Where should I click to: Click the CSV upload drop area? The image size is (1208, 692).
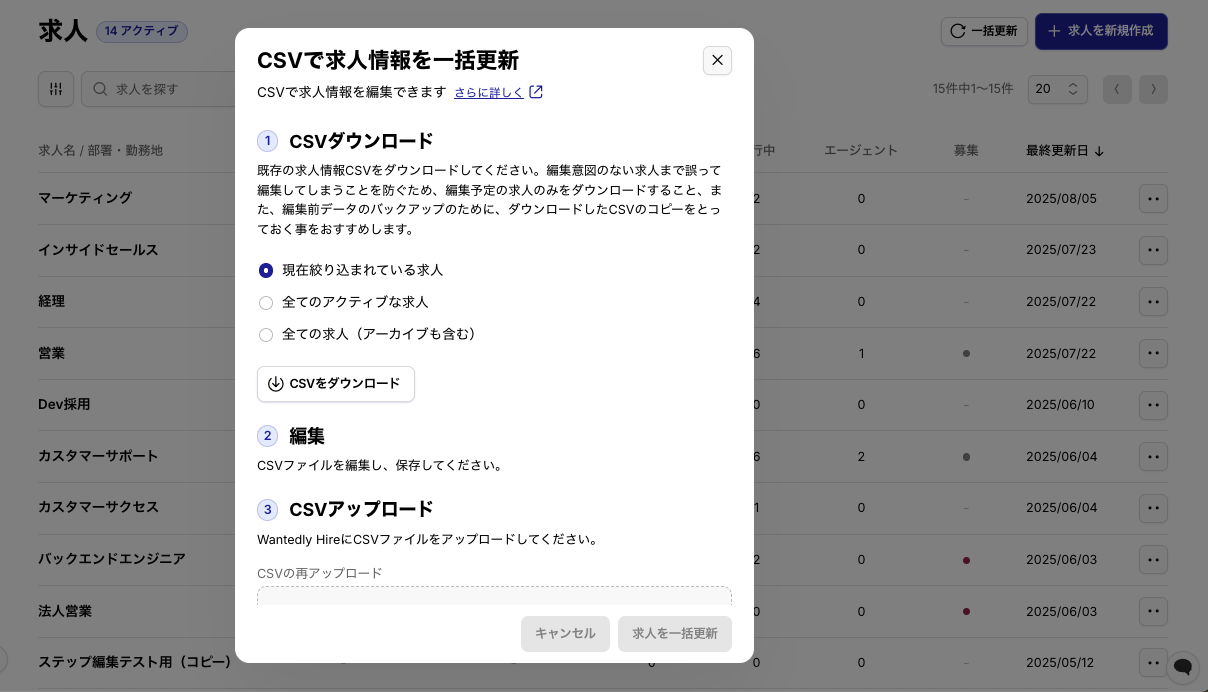[x=494, y=596]
